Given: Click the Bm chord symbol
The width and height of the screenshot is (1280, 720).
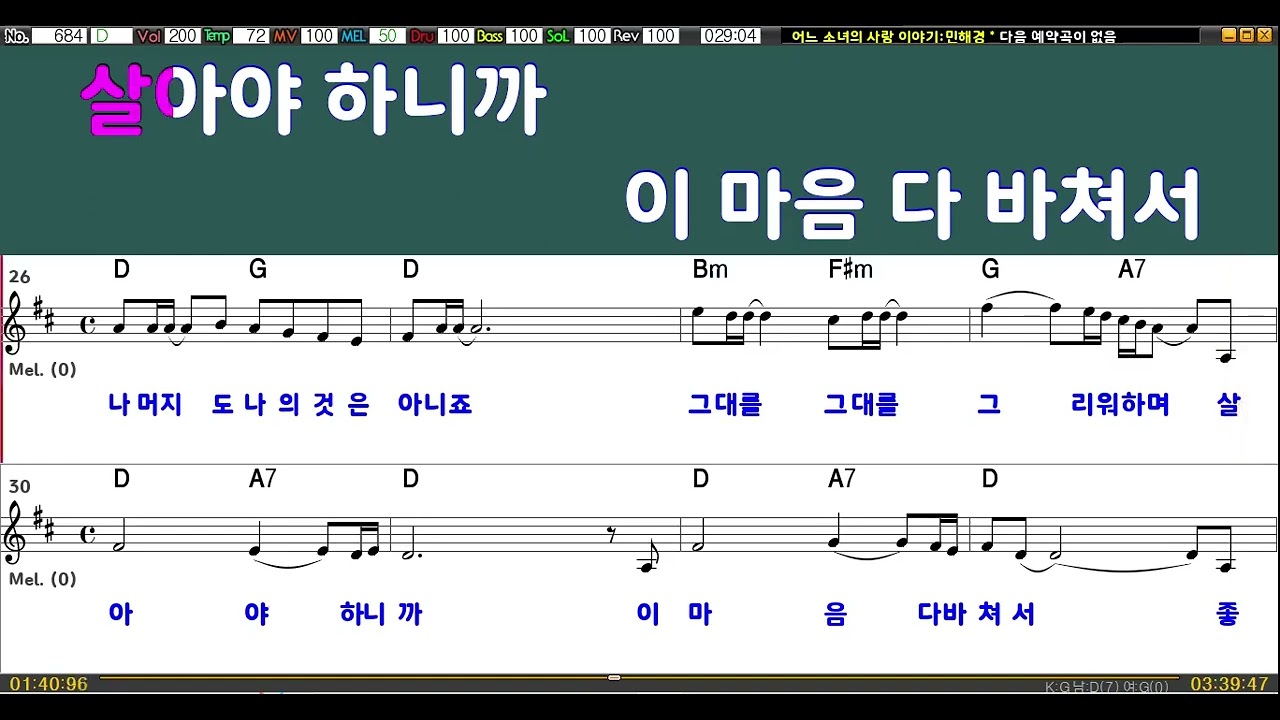Looking at the screenshot, I should [x=710, y=269].
